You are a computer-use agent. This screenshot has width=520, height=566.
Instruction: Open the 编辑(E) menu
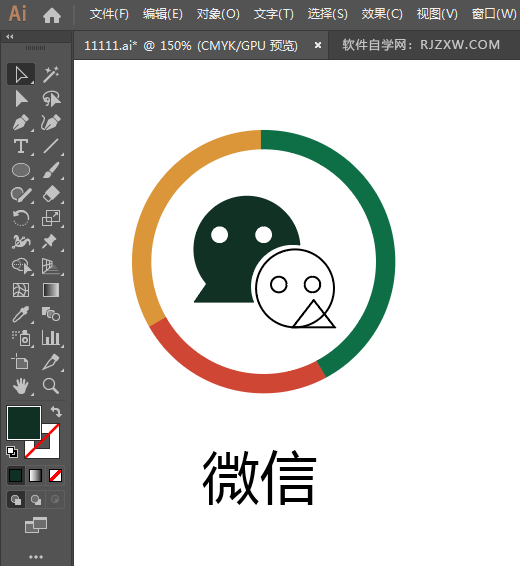point(162,14)
